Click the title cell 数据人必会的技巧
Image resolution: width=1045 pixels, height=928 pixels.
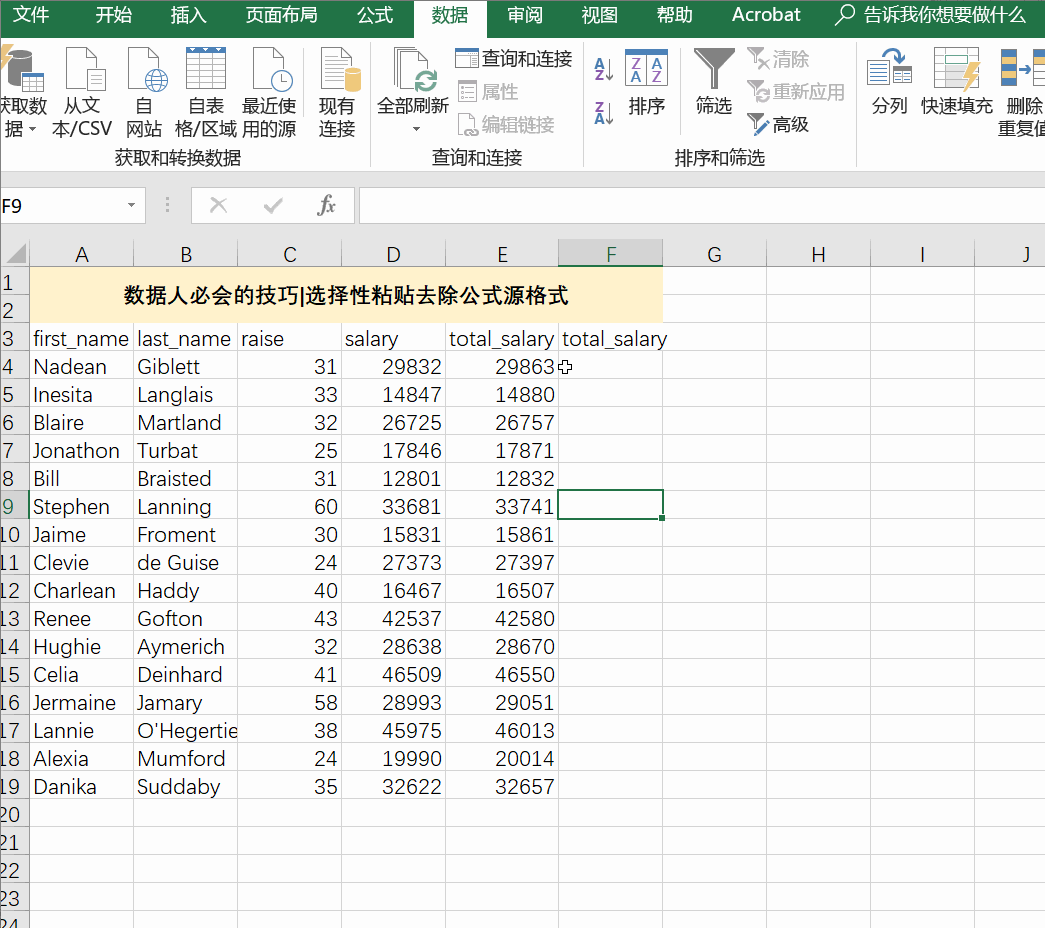coord(346,295)
